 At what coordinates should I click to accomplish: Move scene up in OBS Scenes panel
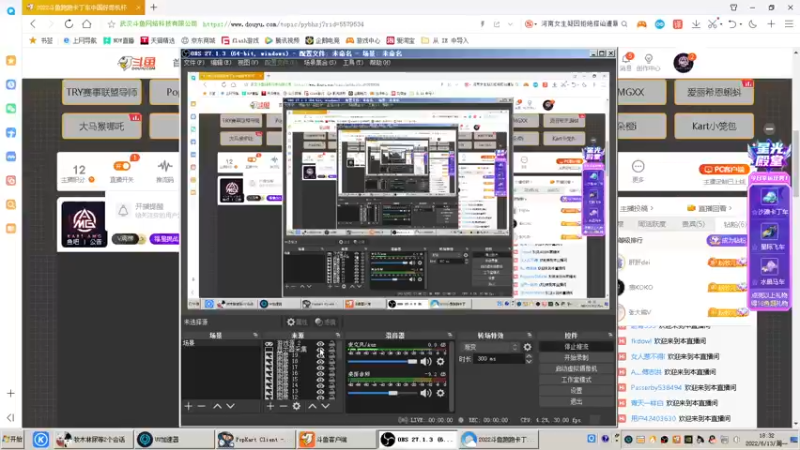(217, 406)
